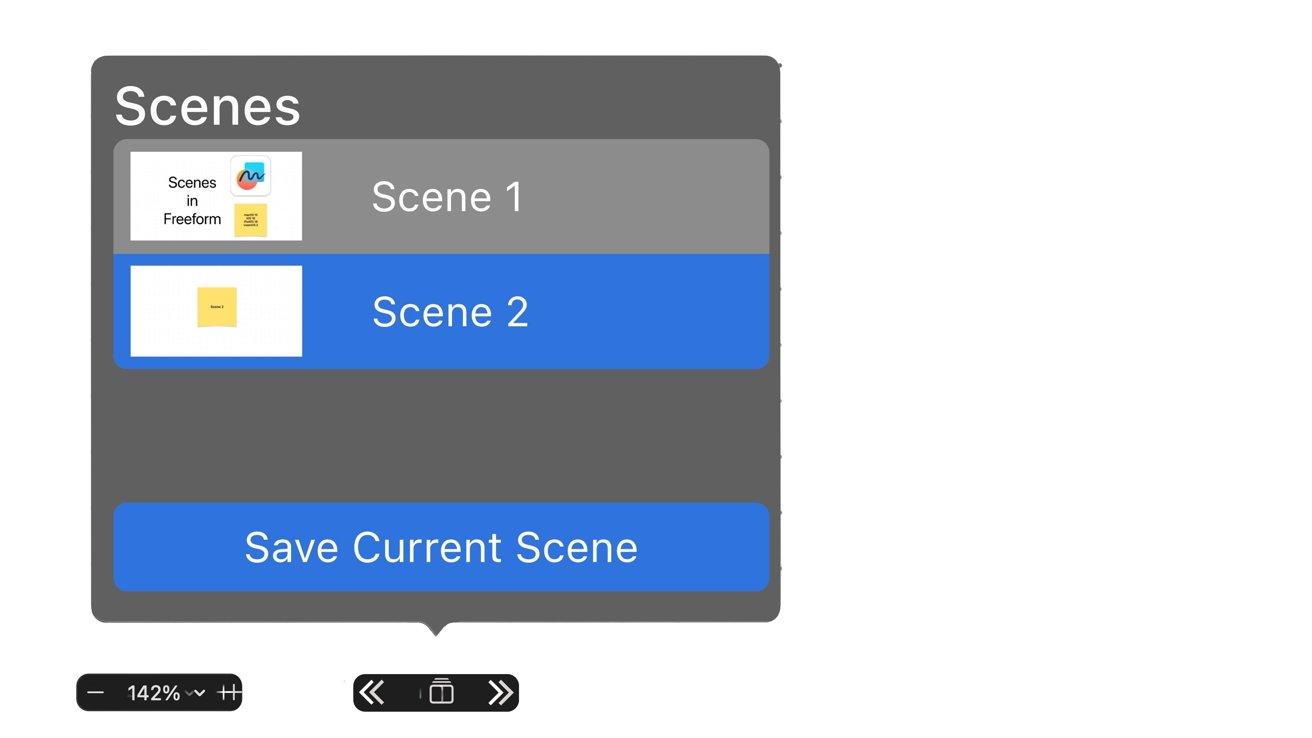Expand the zoom level chevron dropdown
The height and width of the screenshot is (738, 1312).
coord(199,693)
